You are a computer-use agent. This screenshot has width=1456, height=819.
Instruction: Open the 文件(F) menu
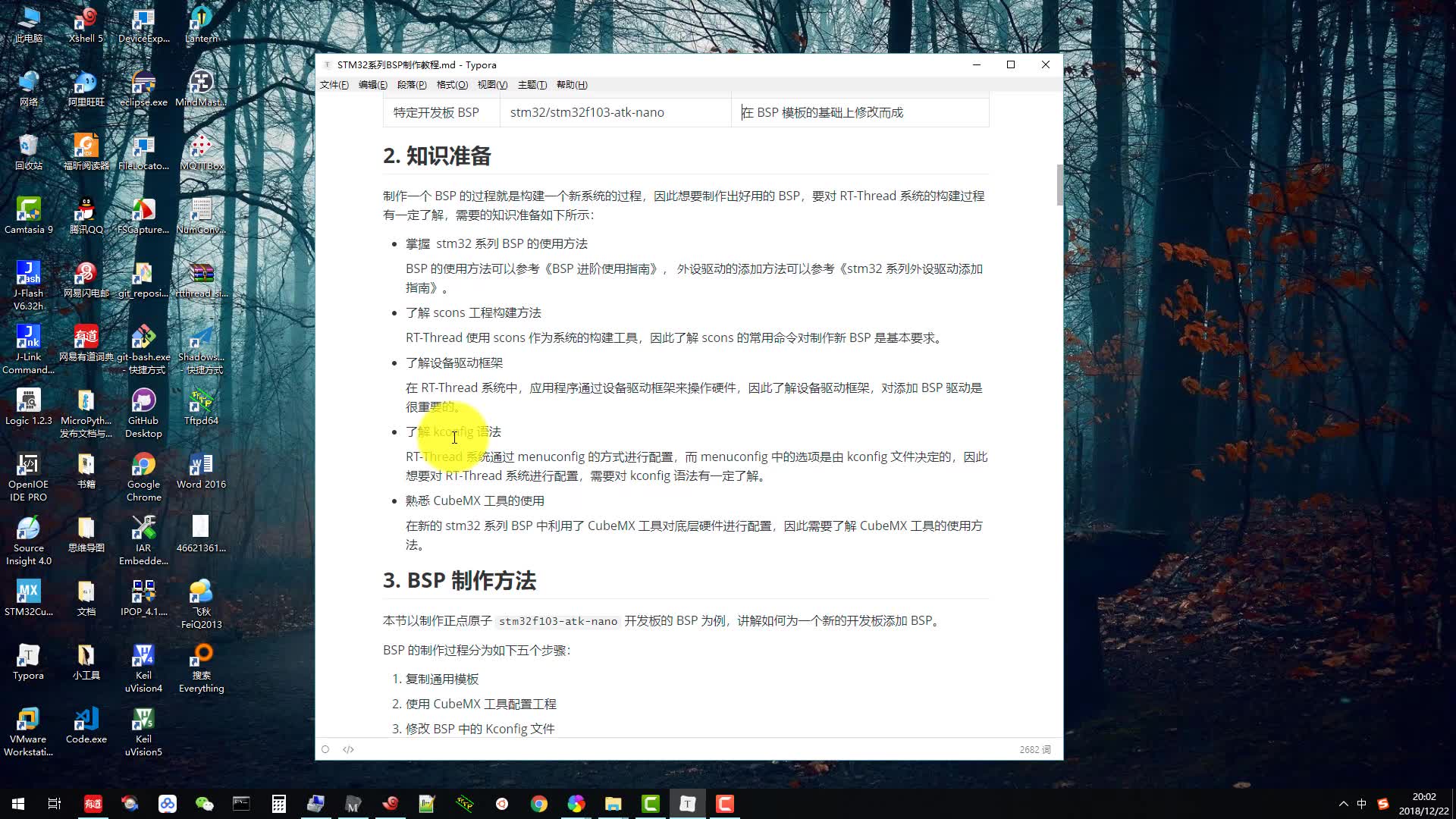(x=334, y=85)
